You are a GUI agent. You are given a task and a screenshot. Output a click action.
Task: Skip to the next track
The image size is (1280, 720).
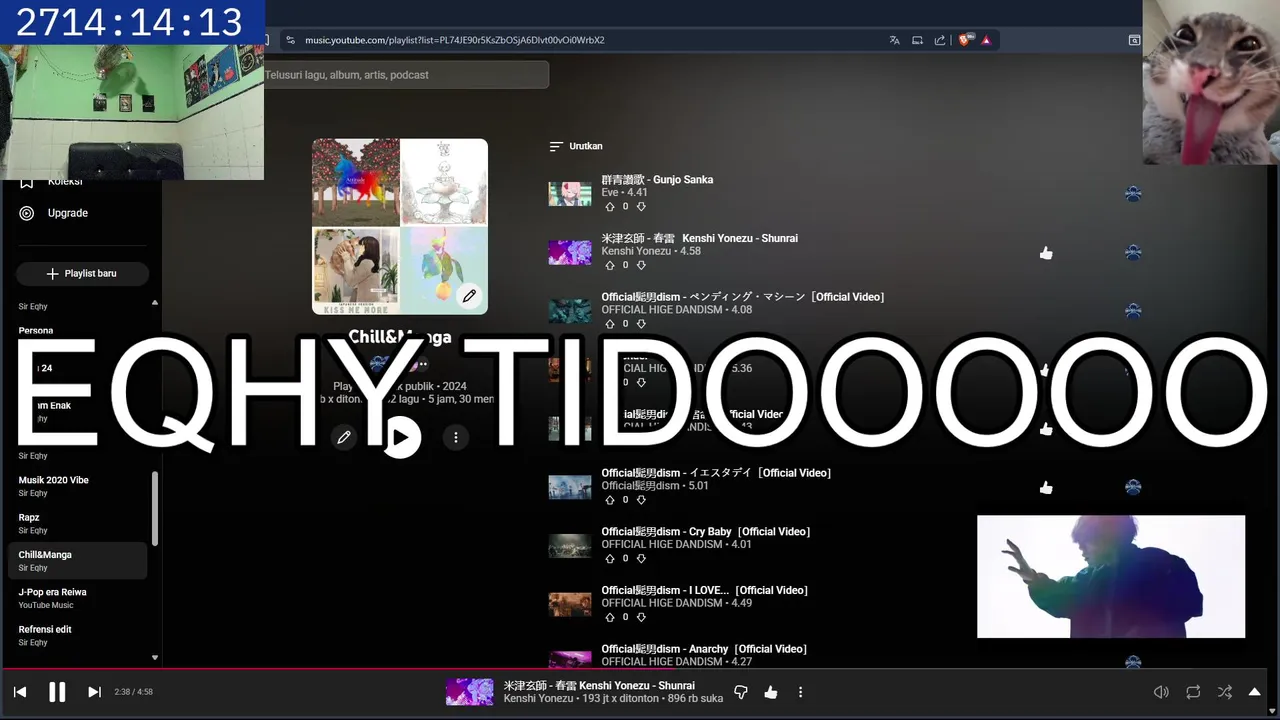(94, 692)
